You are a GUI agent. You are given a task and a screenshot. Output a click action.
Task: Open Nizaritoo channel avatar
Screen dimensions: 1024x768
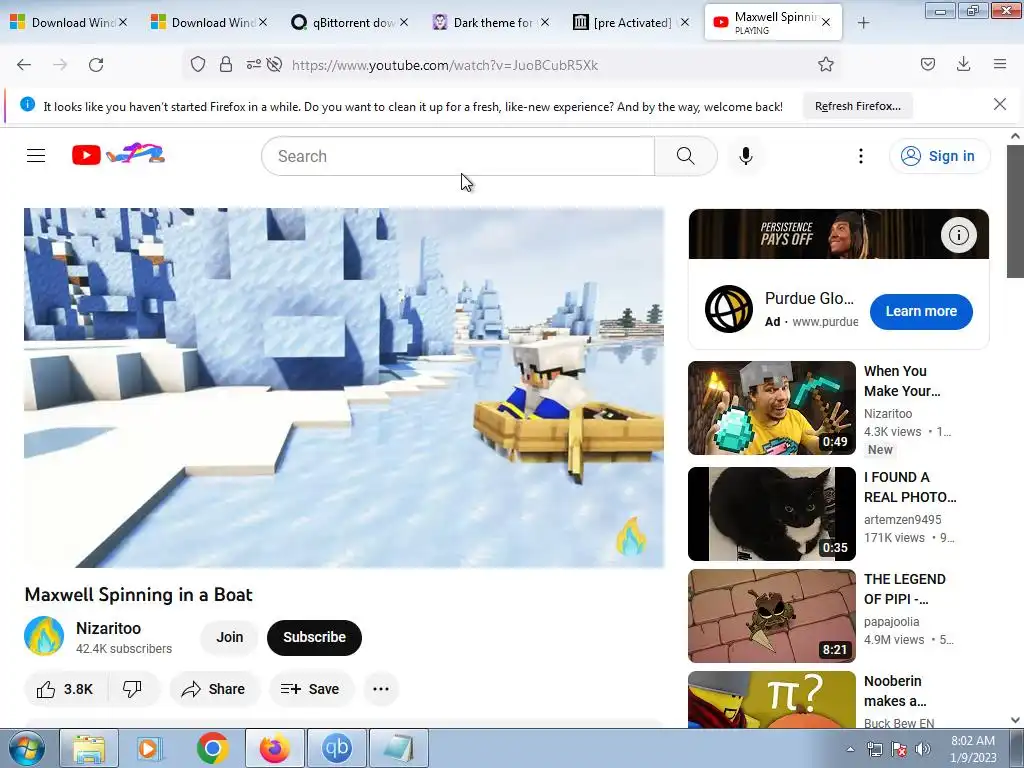point(44,636)
